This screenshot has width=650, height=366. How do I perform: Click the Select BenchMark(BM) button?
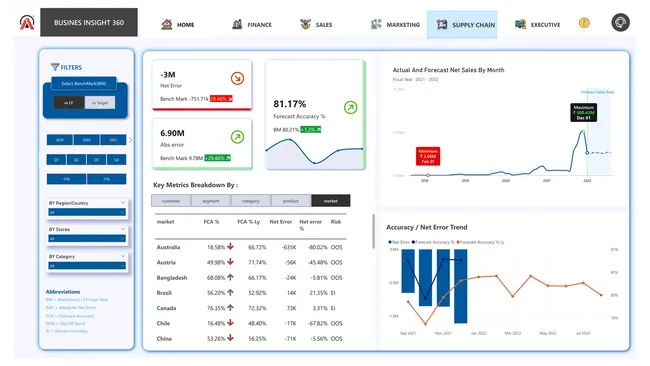coord(84,83)
